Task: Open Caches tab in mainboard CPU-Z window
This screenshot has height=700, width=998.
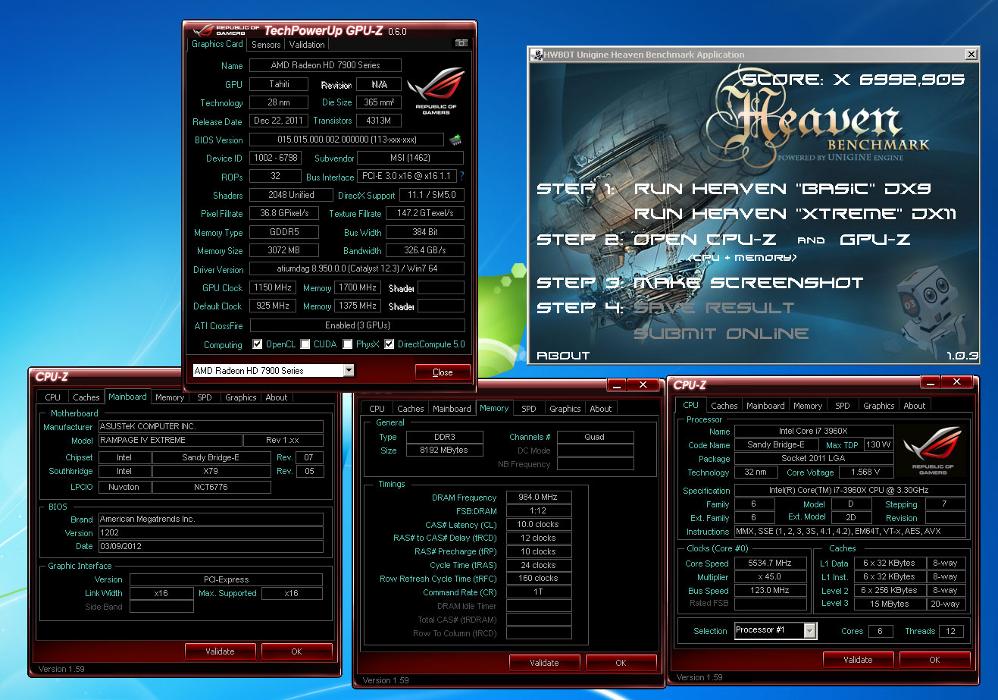Action: [86, 397]
